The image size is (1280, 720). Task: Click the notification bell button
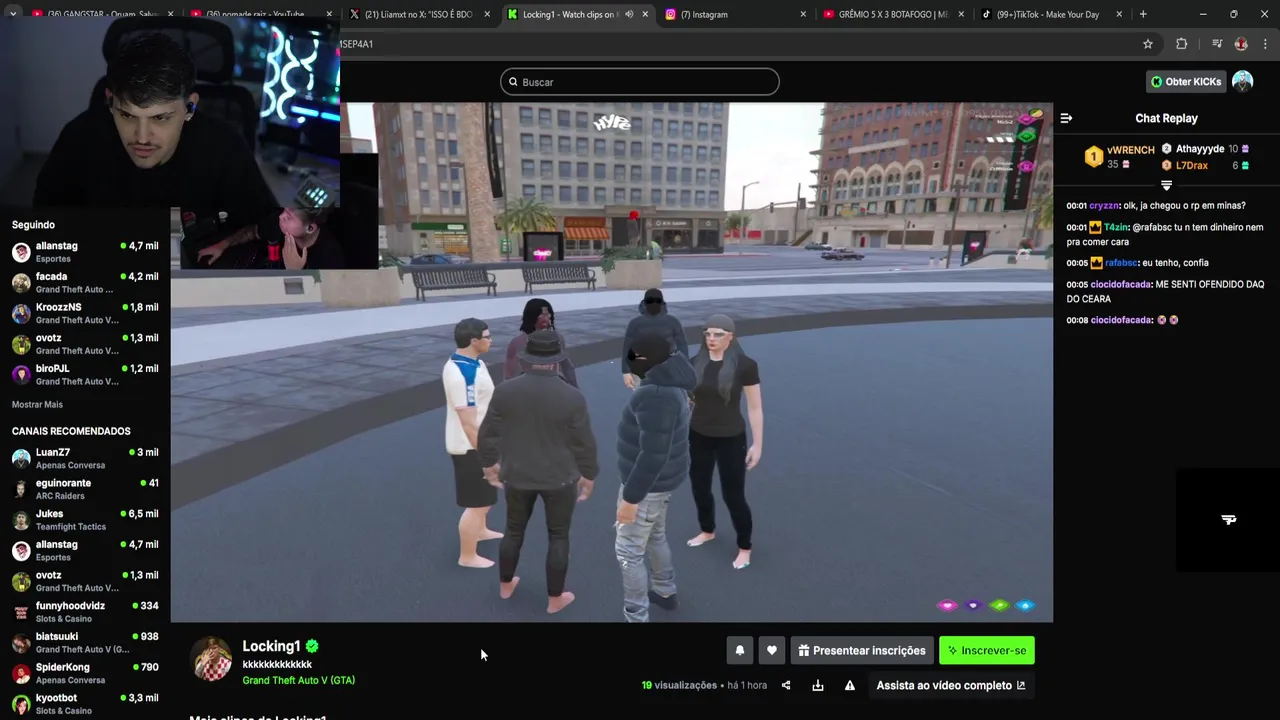740,650
